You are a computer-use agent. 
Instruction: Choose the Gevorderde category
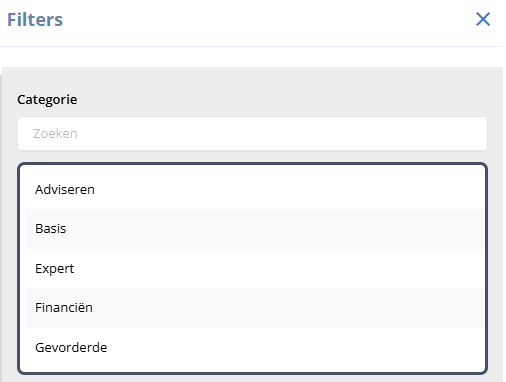[x=254, y=347]
